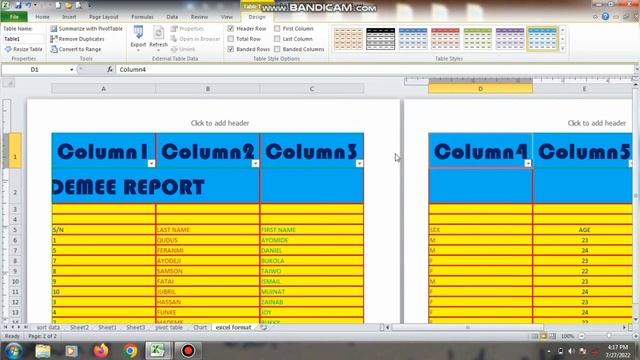The width and height of the screenshot is (640, 360).
Task: Click the horizontal scrollbar thumb
Action: [x=467, y=327]
